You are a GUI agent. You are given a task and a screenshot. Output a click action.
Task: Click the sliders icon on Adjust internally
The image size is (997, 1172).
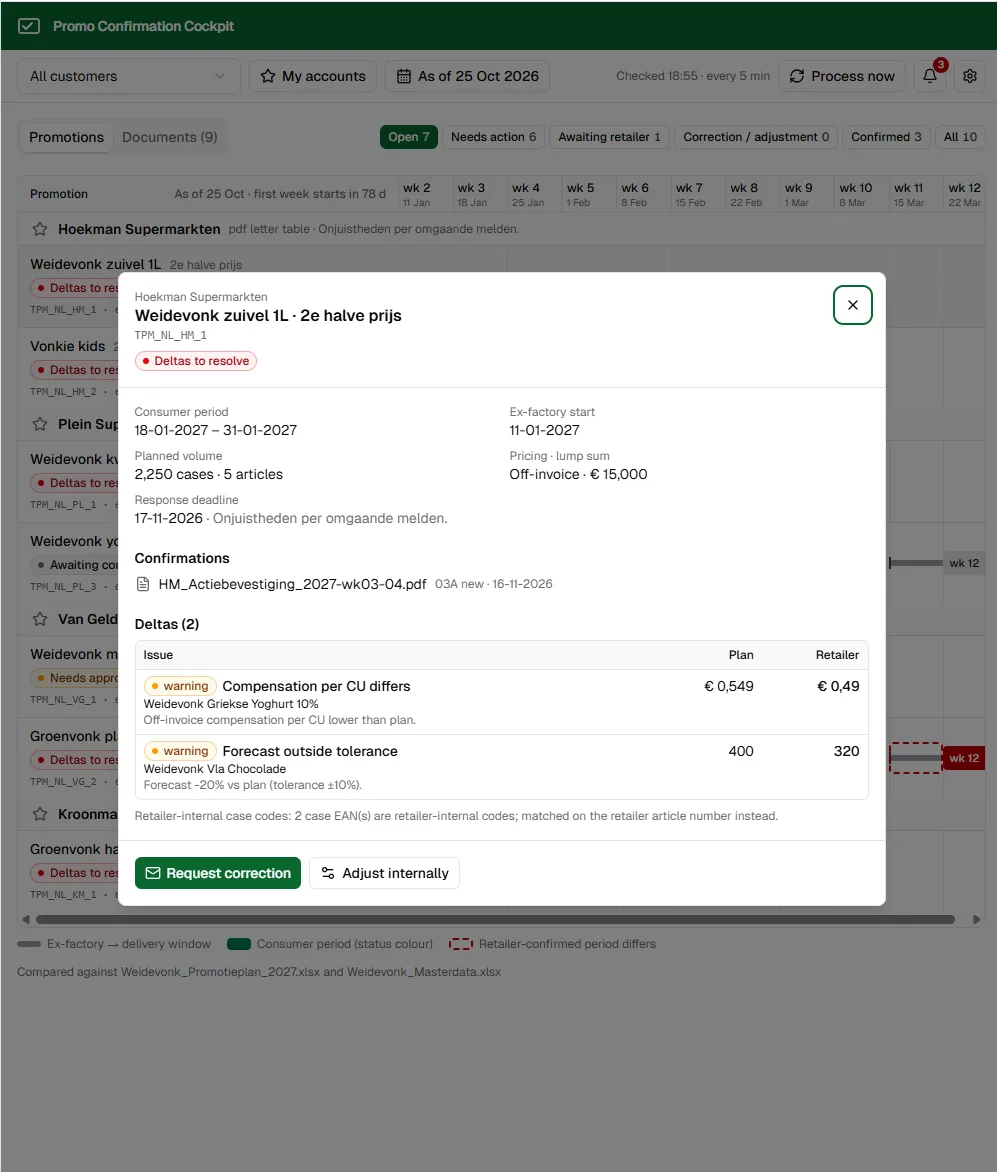[327, 873]
